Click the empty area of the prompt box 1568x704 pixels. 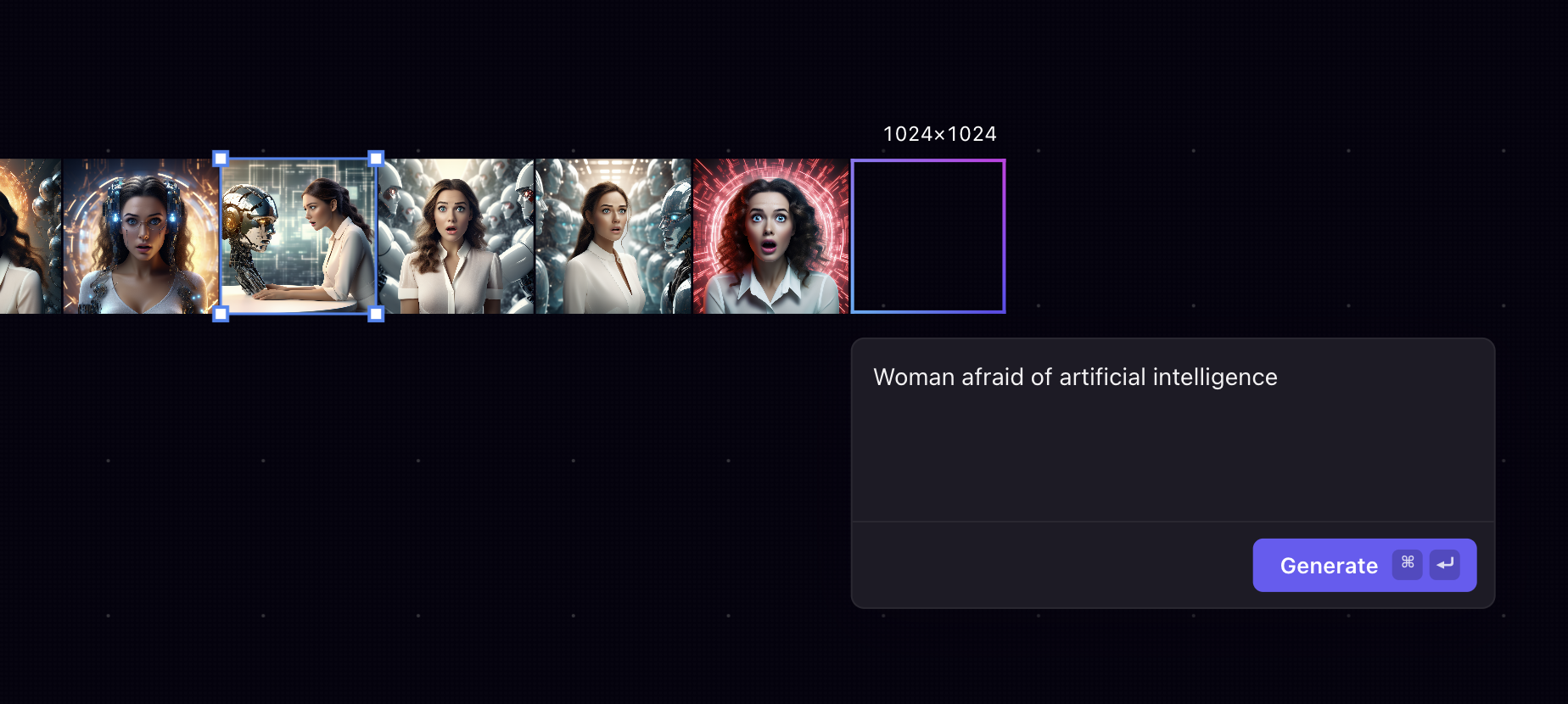pyautogui.click(x=1173, y=458)
